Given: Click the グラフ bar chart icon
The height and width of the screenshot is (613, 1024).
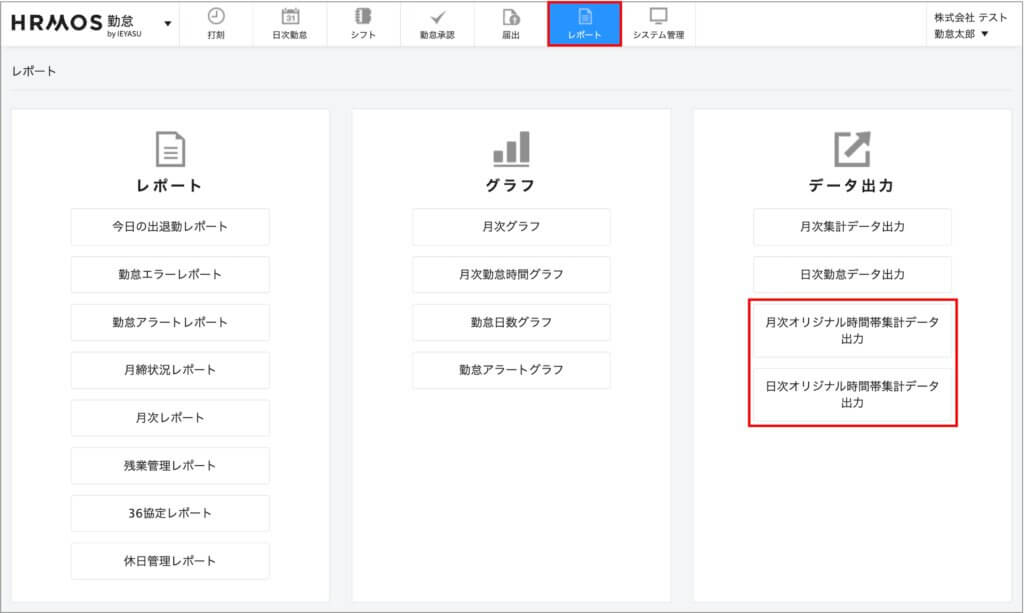Looking at the screenshot, I should click(511, 149).
